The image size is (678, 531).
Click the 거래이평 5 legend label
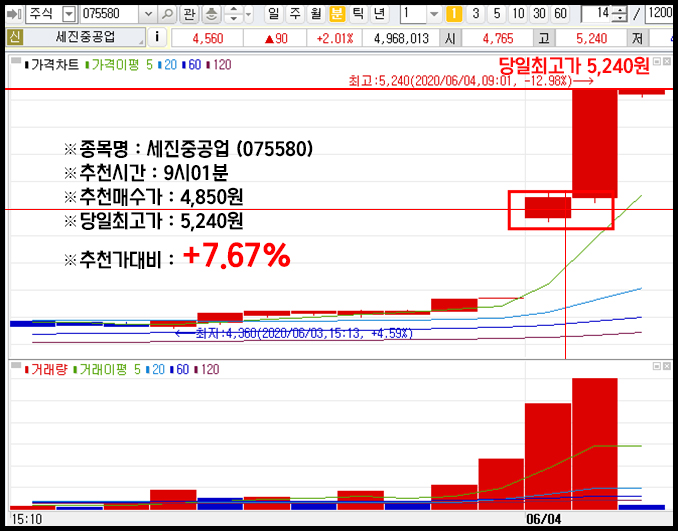click(107, 369)
